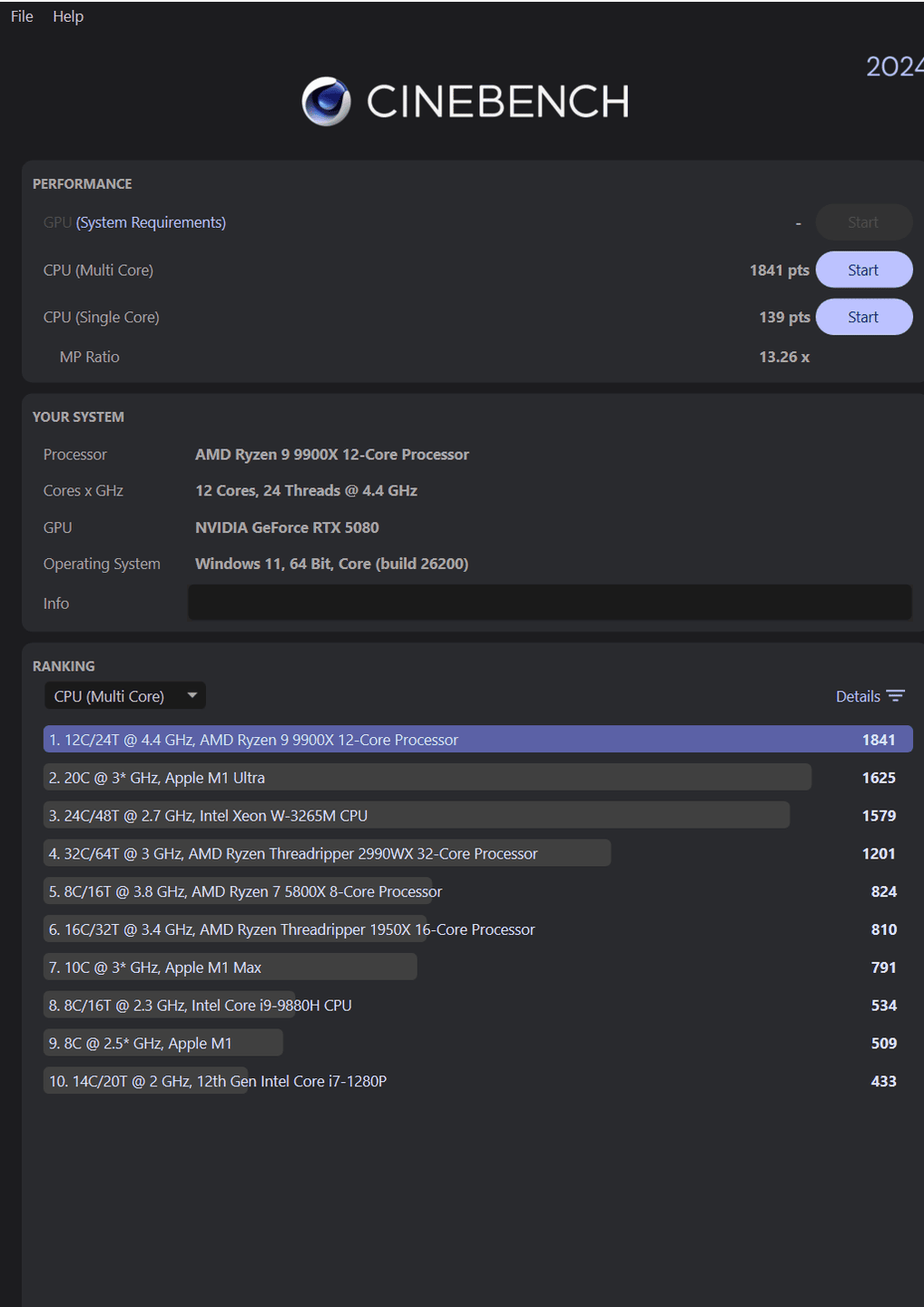Click the Cinebench logo sphere icon
924x1307 pixels.
(x=327, y=101)
